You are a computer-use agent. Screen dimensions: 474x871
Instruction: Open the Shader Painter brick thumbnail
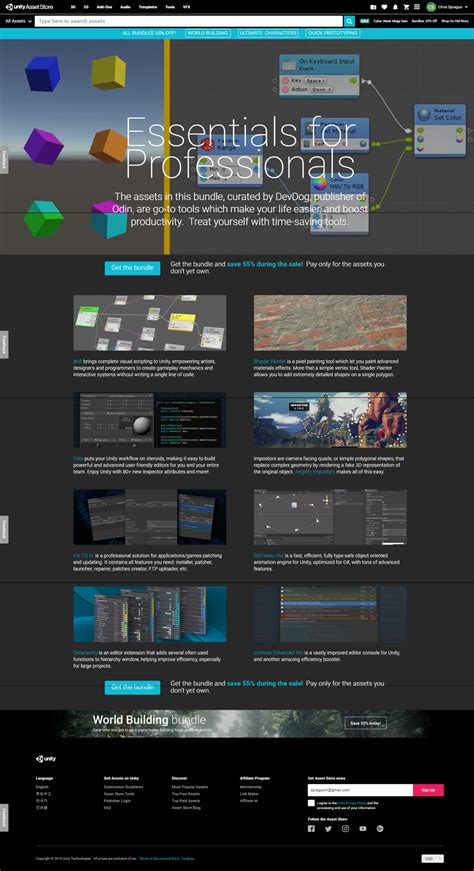(x=330, y=323)
